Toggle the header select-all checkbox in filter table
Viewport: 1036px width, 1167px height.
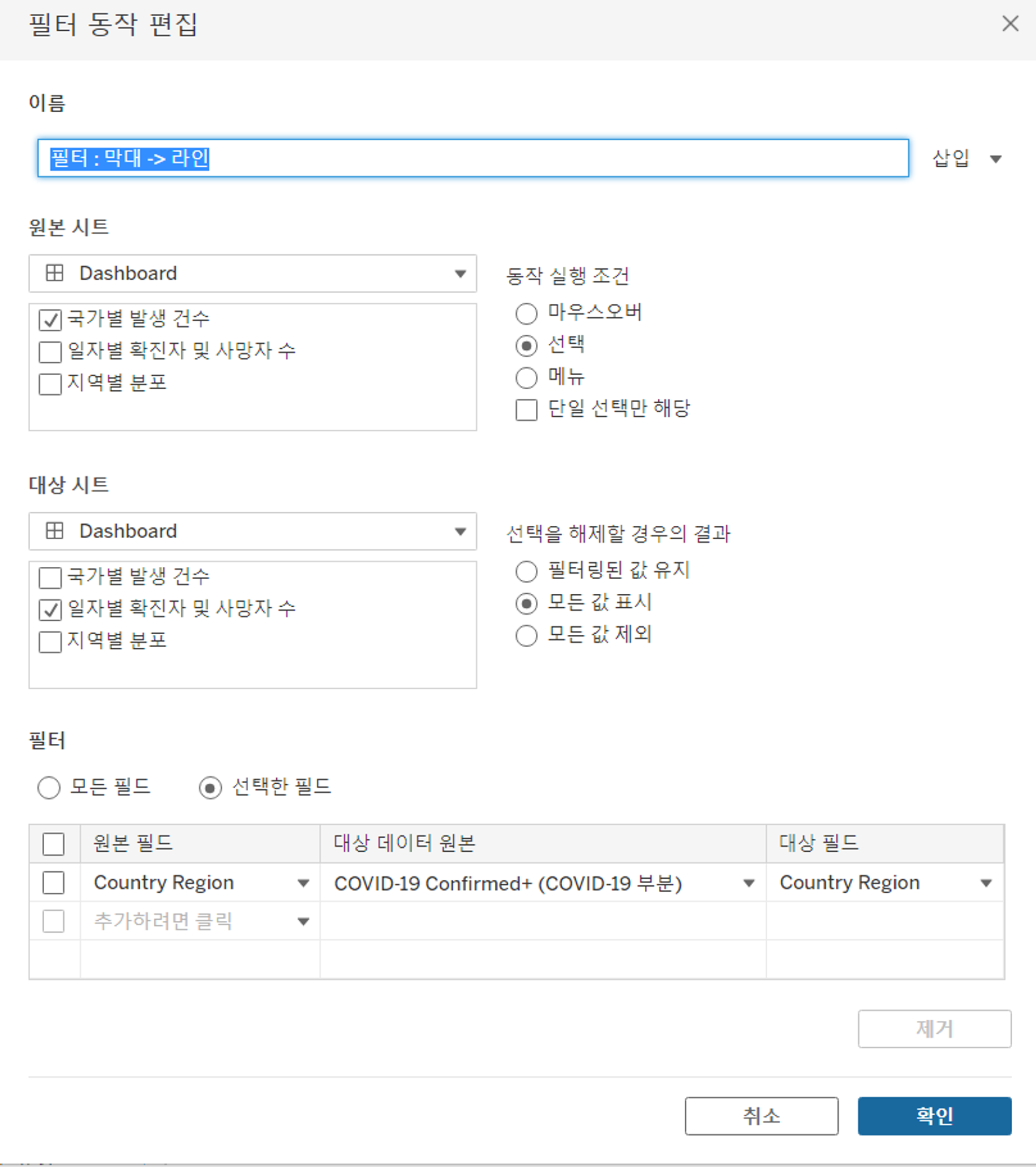coord(53,844)
